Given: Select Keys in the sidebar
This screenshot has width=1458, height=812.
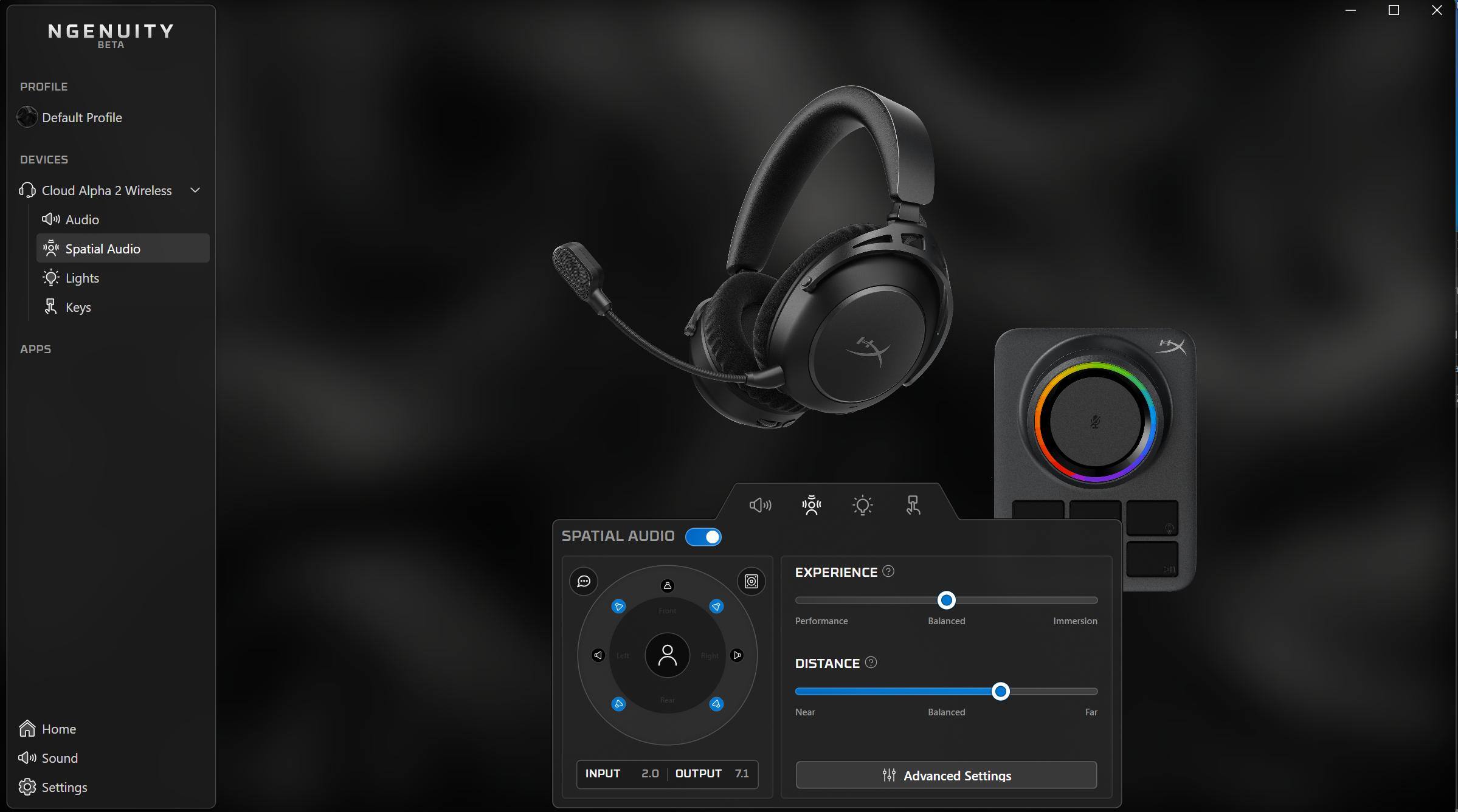Looking at the screenshot, I should [78, 307].
